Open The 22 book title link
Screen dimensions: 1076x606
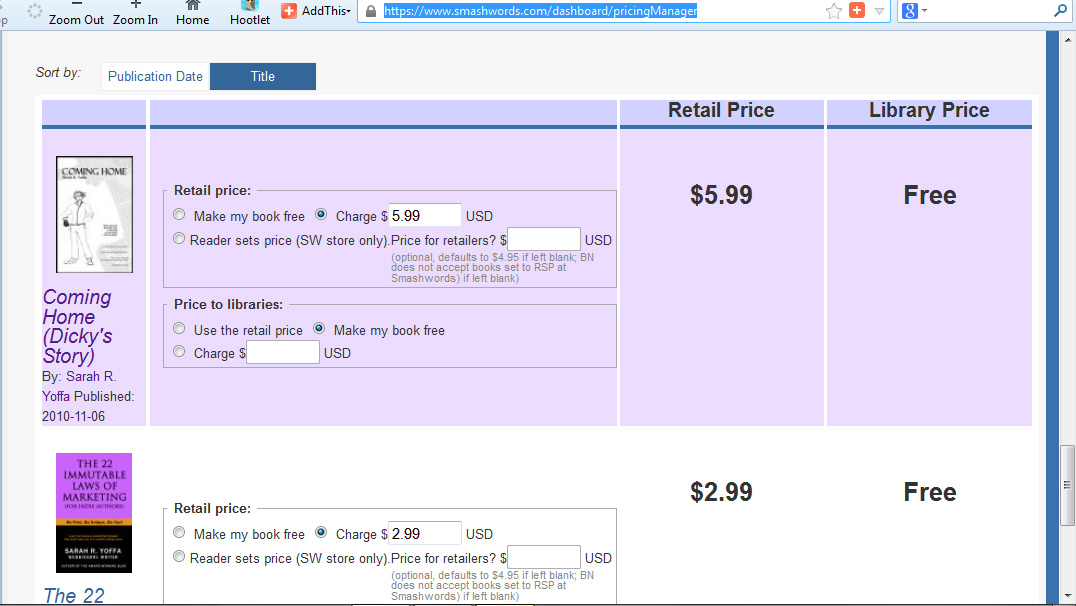click(x=74, y=595)
